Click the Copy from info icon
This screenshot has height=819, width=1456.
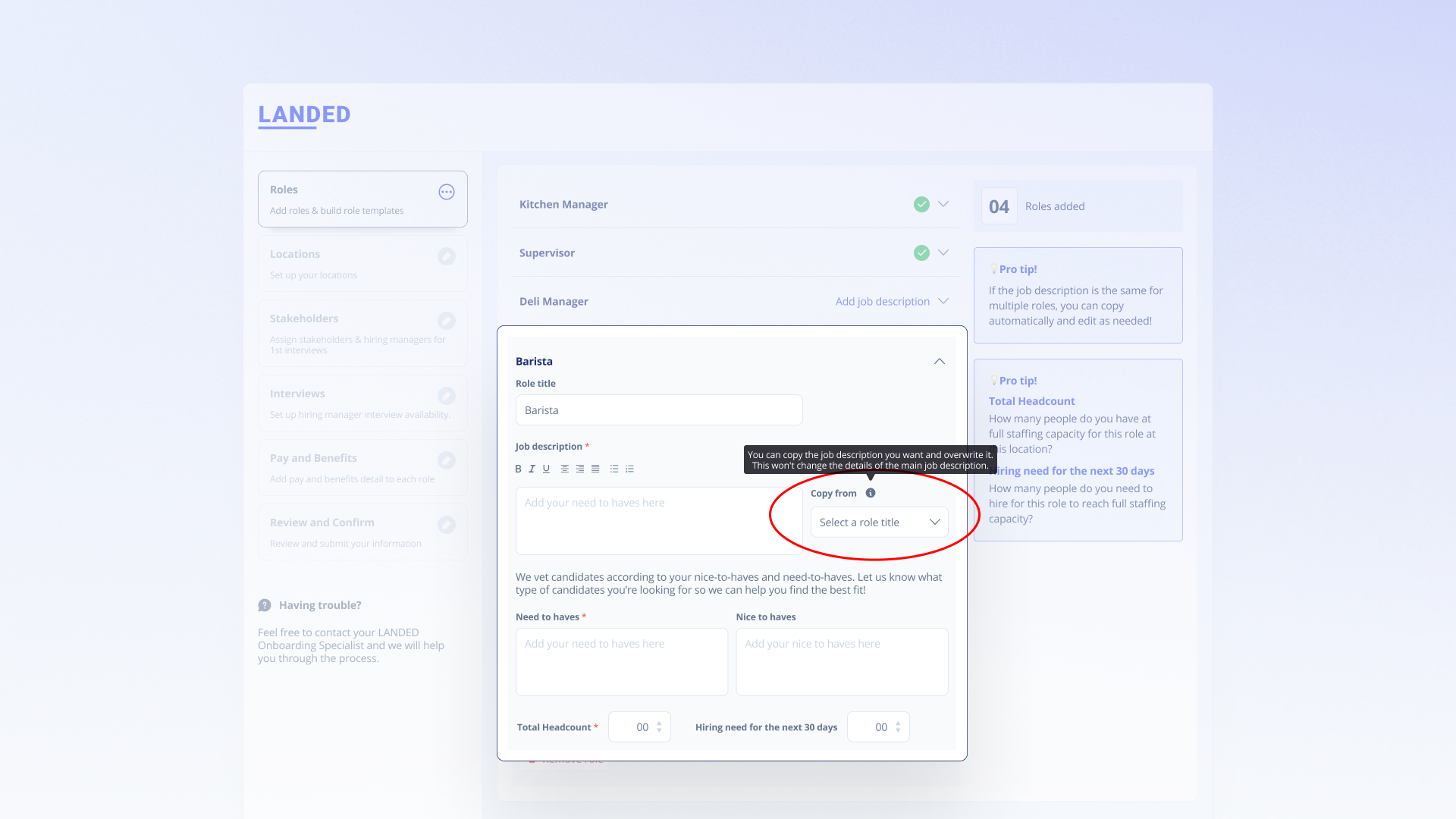[x=871, y=493]
